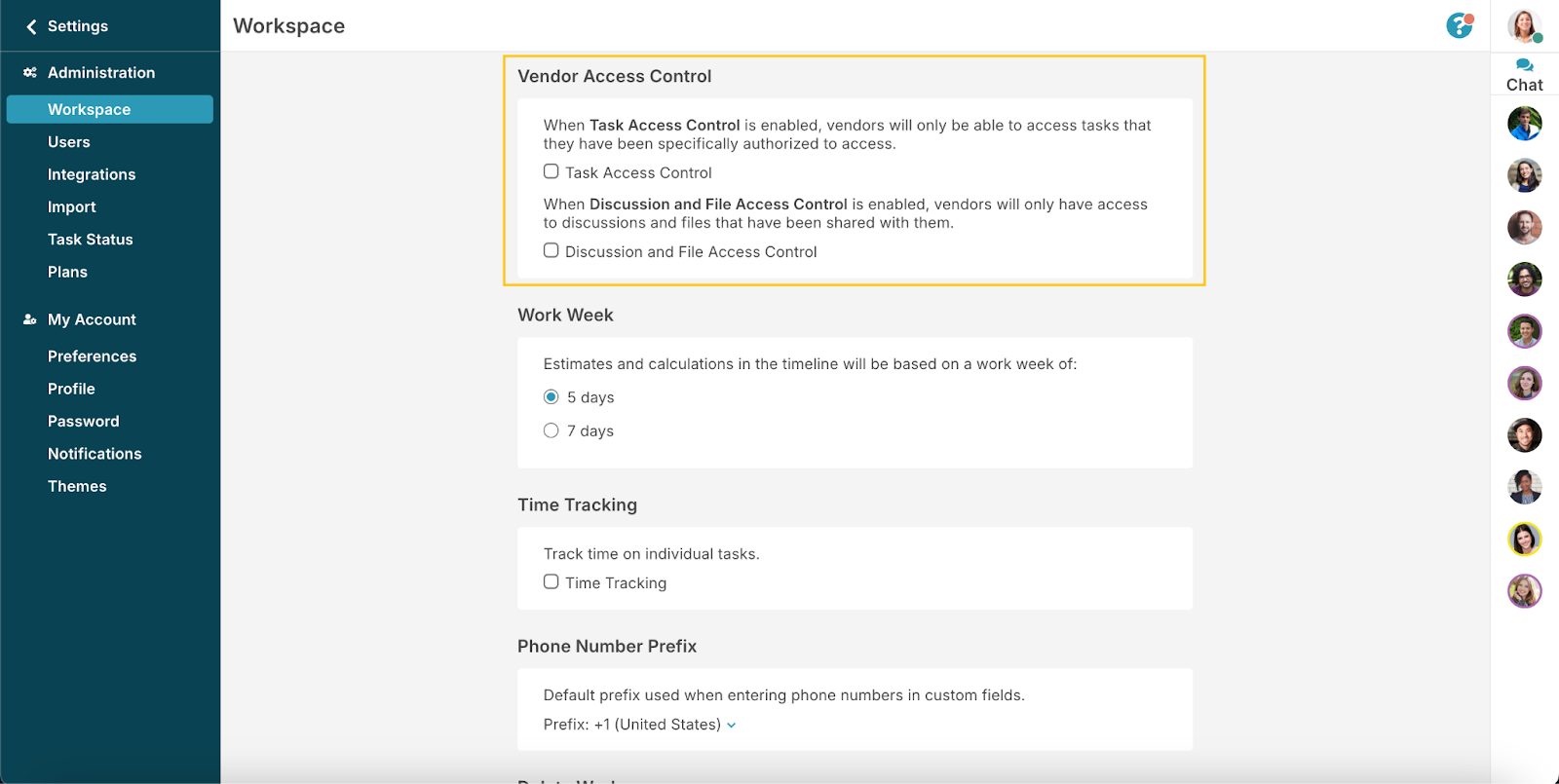Click the Administration gears icon
This screenshot has width=1559, height=784.
30,73
